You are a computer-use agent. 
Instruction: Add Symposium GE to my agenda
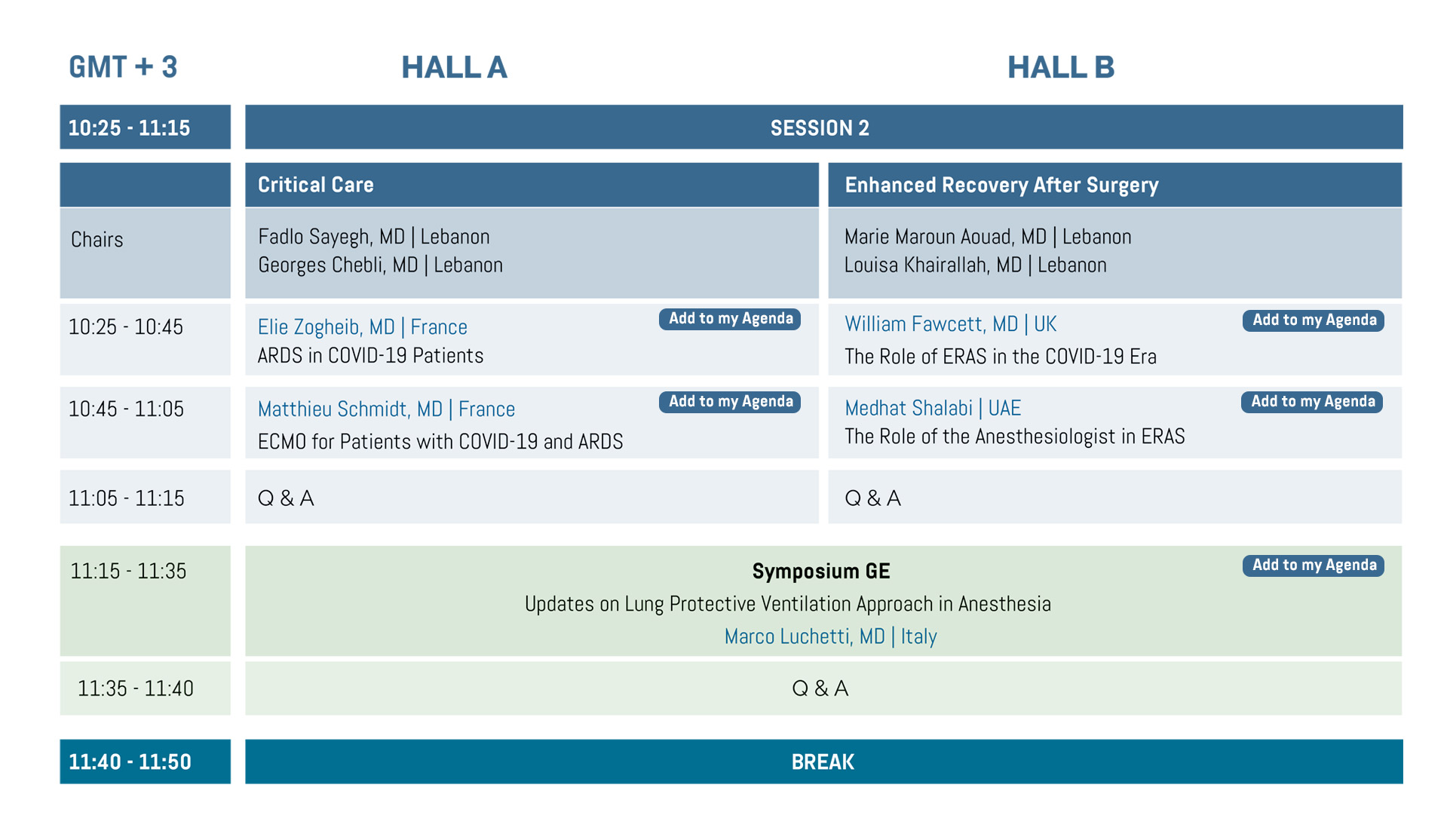1313,566
